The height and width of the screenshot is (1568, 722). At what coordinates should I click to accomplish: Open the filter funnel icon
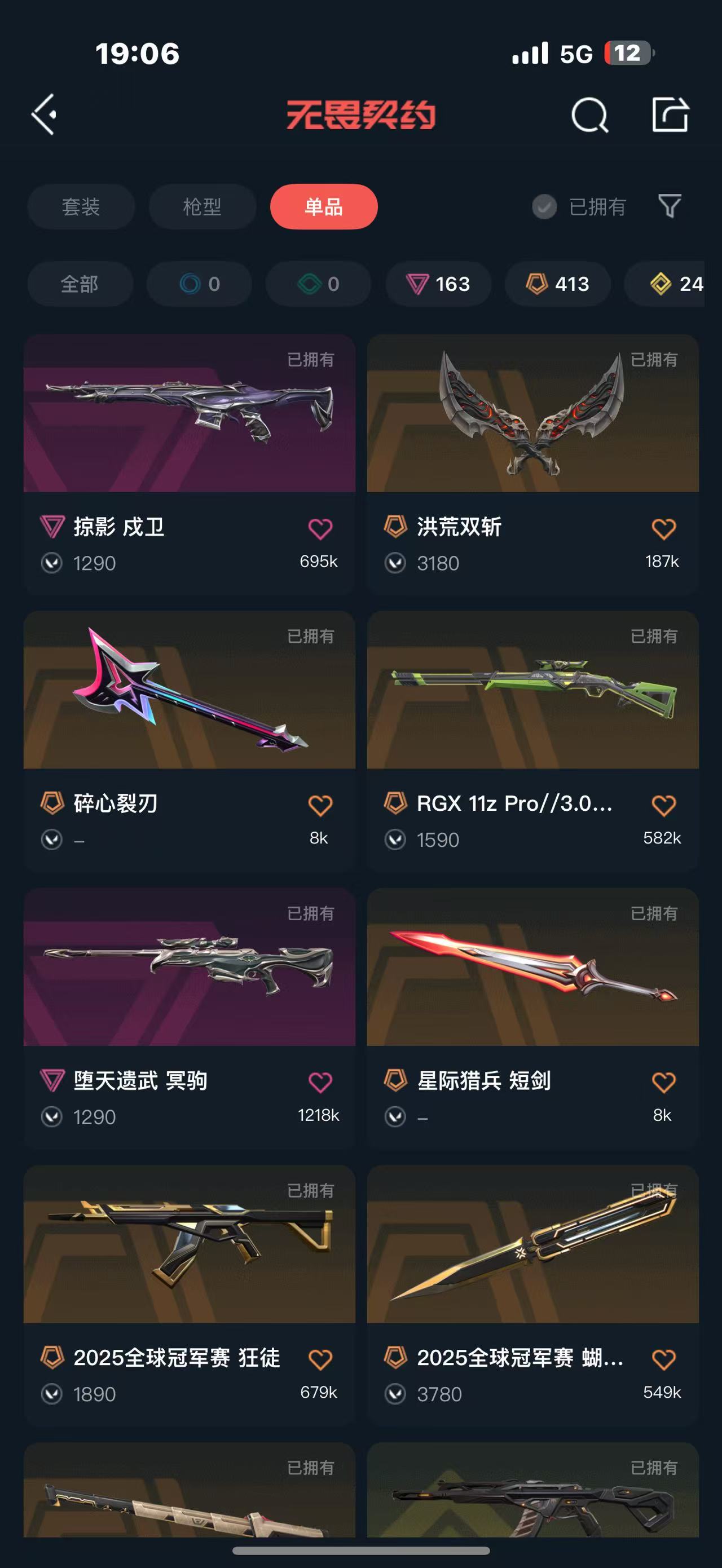(670, 206)
